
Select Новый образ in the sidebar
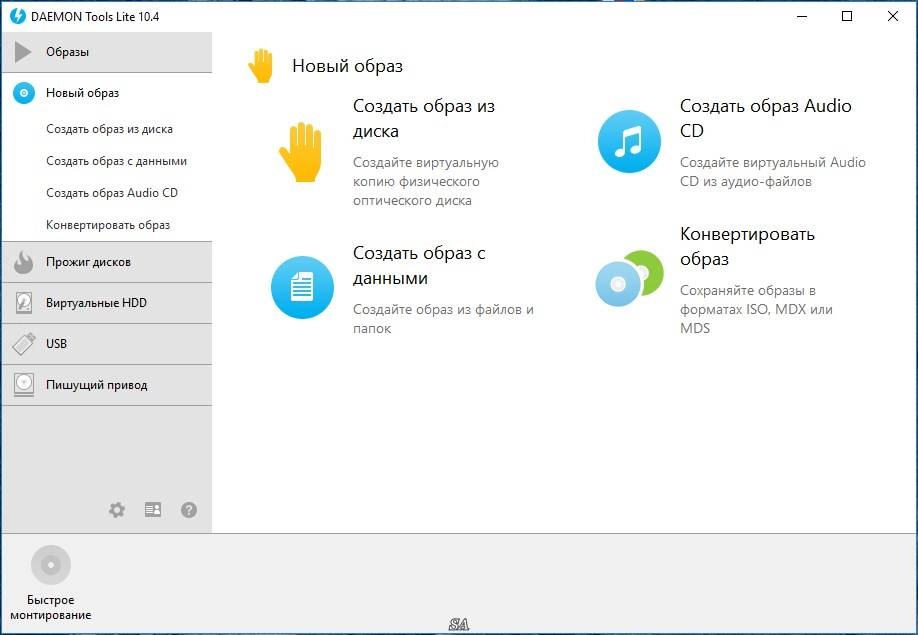(x=107, y=93)
